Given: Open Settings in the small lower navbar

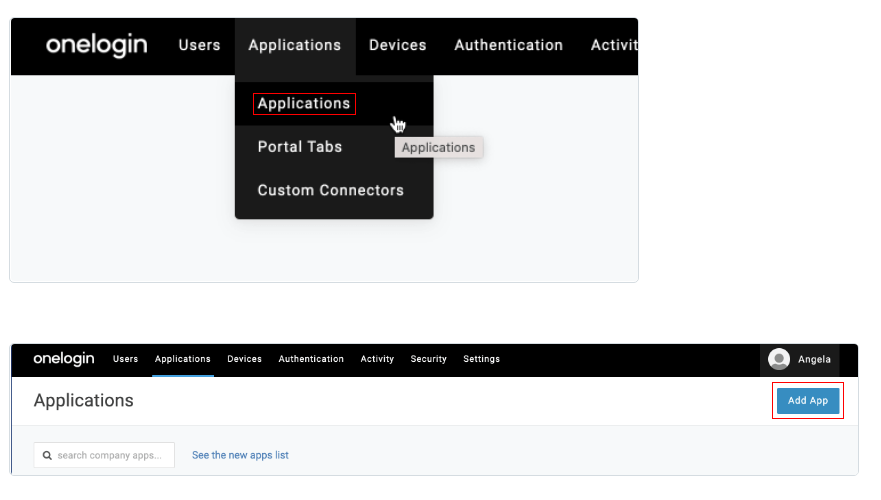Looking at the screenshot, I should [x=481, y=359].
